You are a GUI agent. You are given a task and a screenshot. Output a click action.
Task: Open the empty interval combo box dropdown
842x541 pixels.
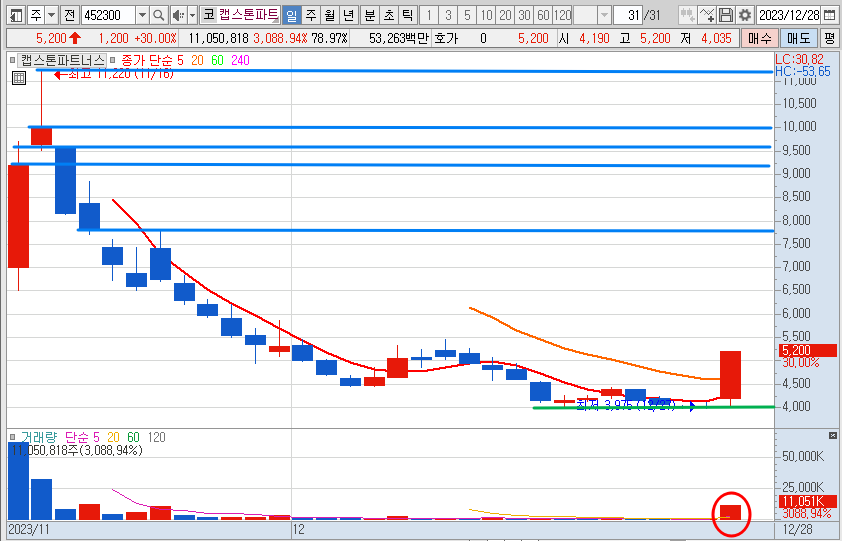coord(604,15)
